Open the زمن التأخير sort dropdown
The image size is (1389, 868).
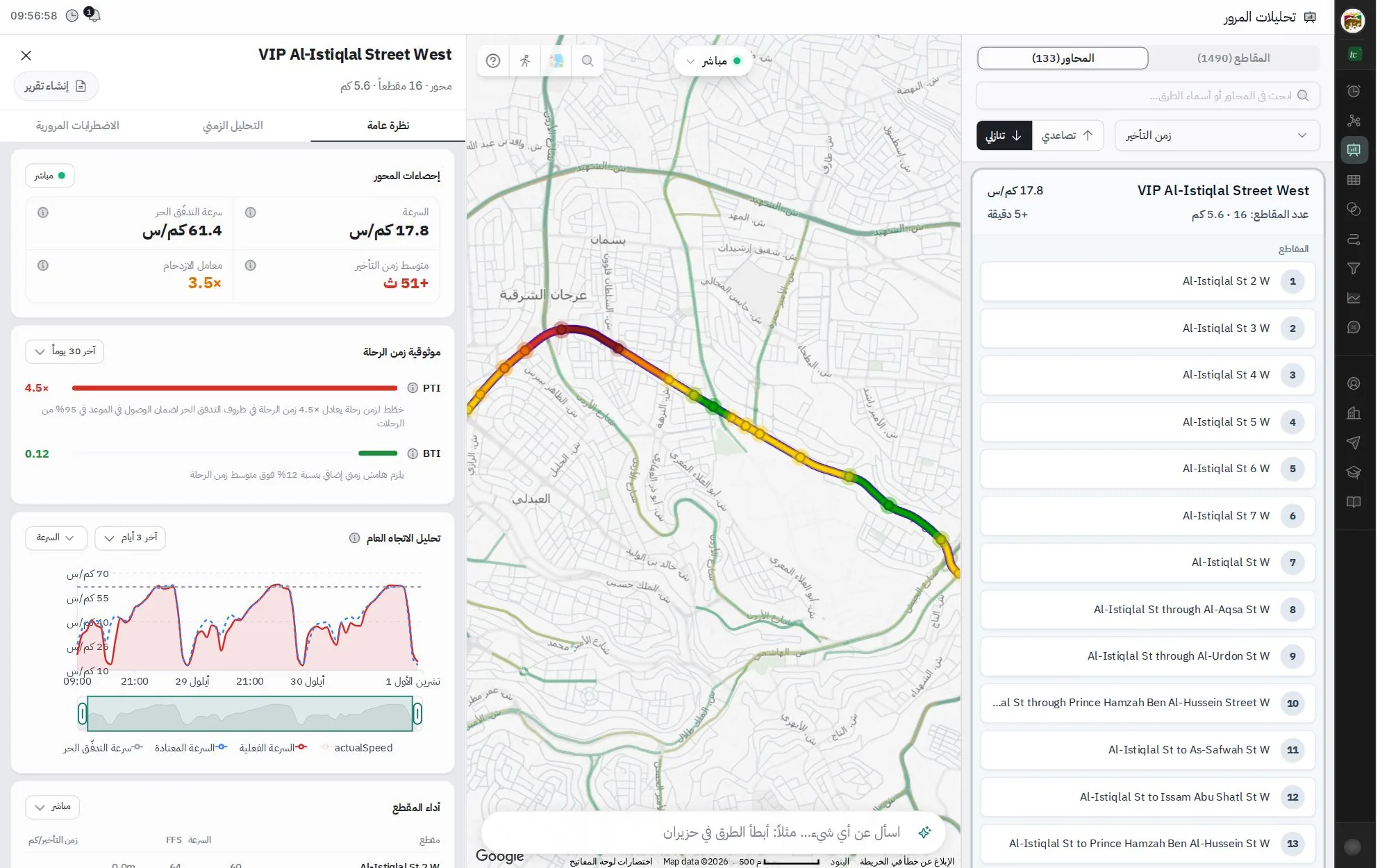point(1217,135)
